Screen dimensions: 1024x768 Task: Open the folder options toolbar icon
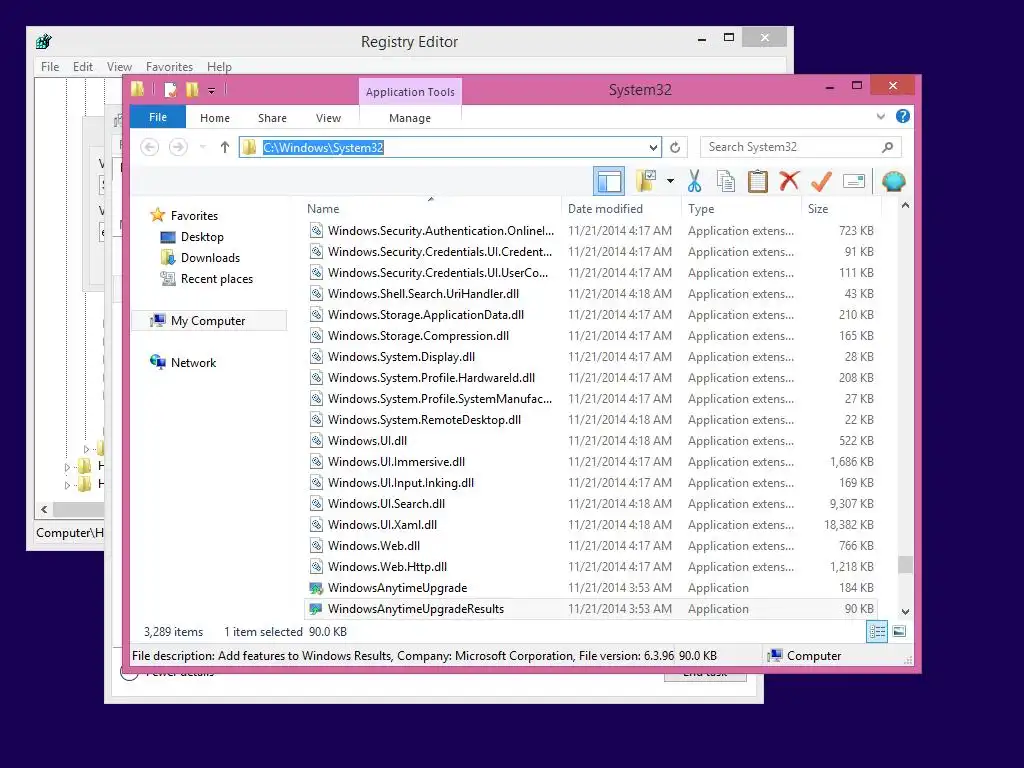[646, 181]
